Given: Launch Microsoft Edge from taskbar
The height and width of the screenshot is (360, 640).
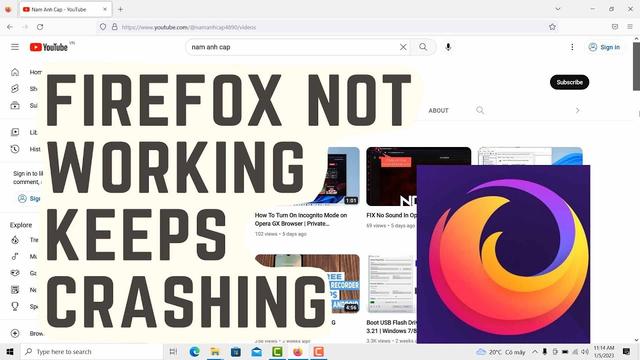Looking at the screenshot, I should (195, 351).
